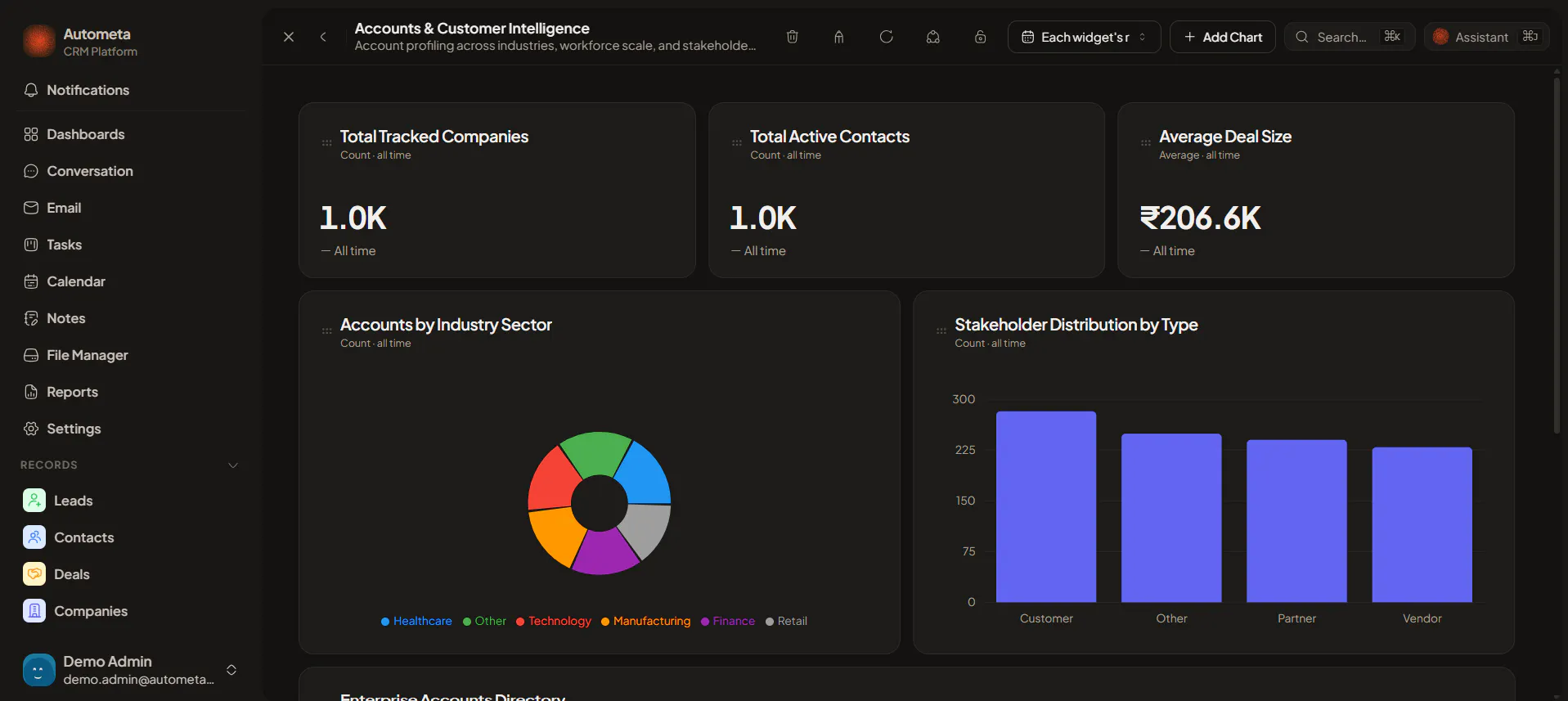Collapse the Records section chevron
This screenshot has height=701, width=1568.
tap(233, 465)
